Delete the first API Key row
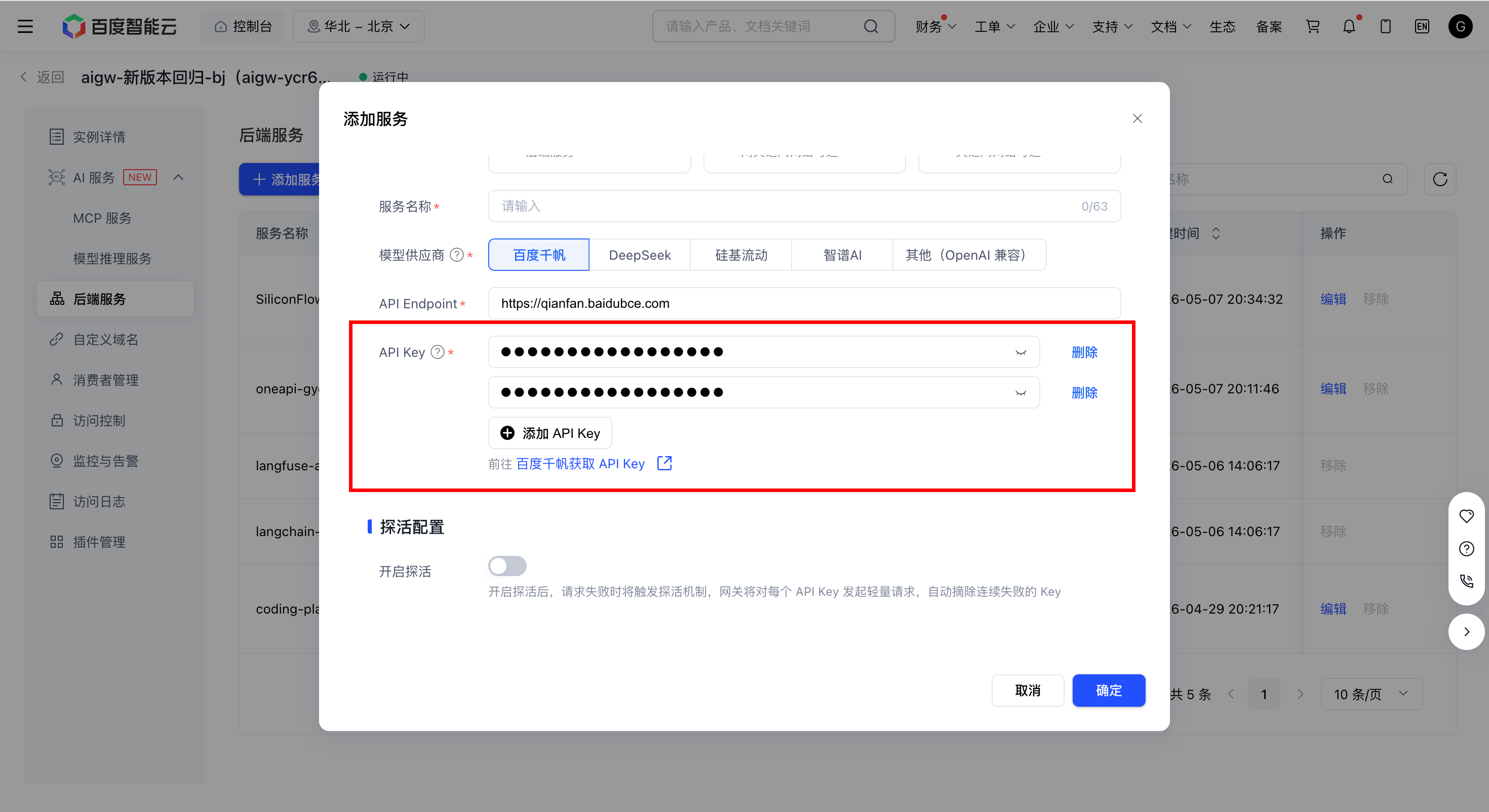The image size is (1489, 812). coord(1084,352)
